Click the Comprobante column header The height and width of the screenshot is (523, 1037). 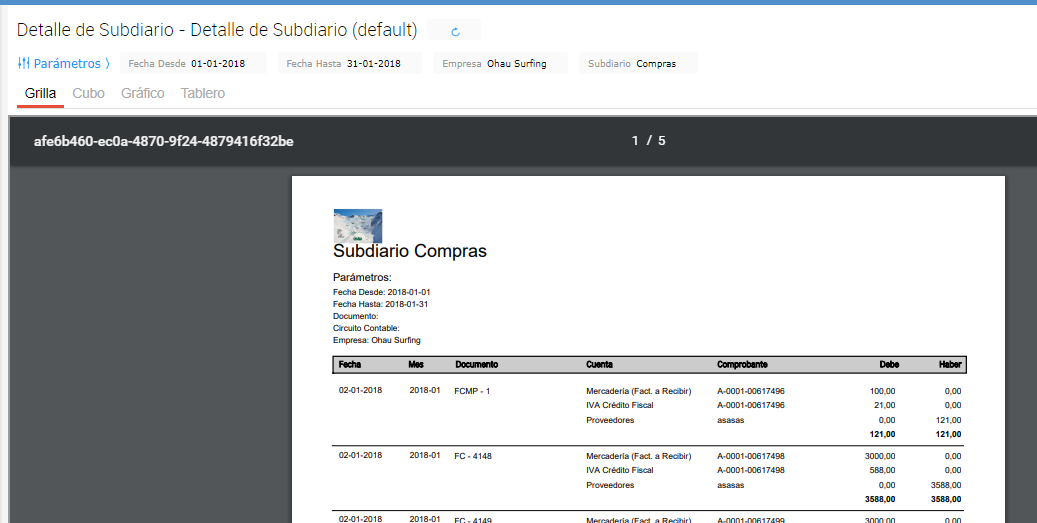pos(742,365)
